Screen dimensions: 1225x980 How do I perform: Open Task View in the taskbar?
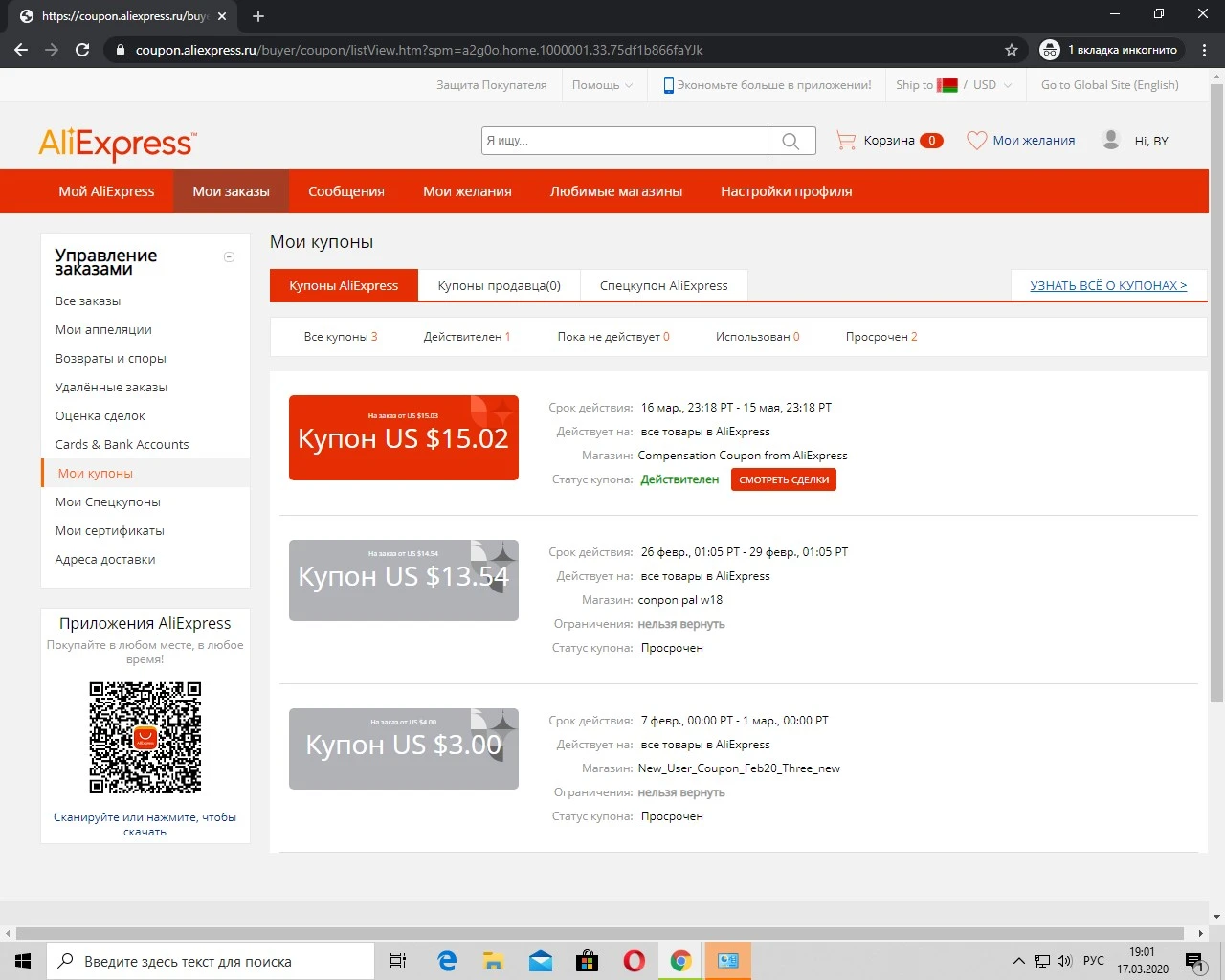(398, 961)
